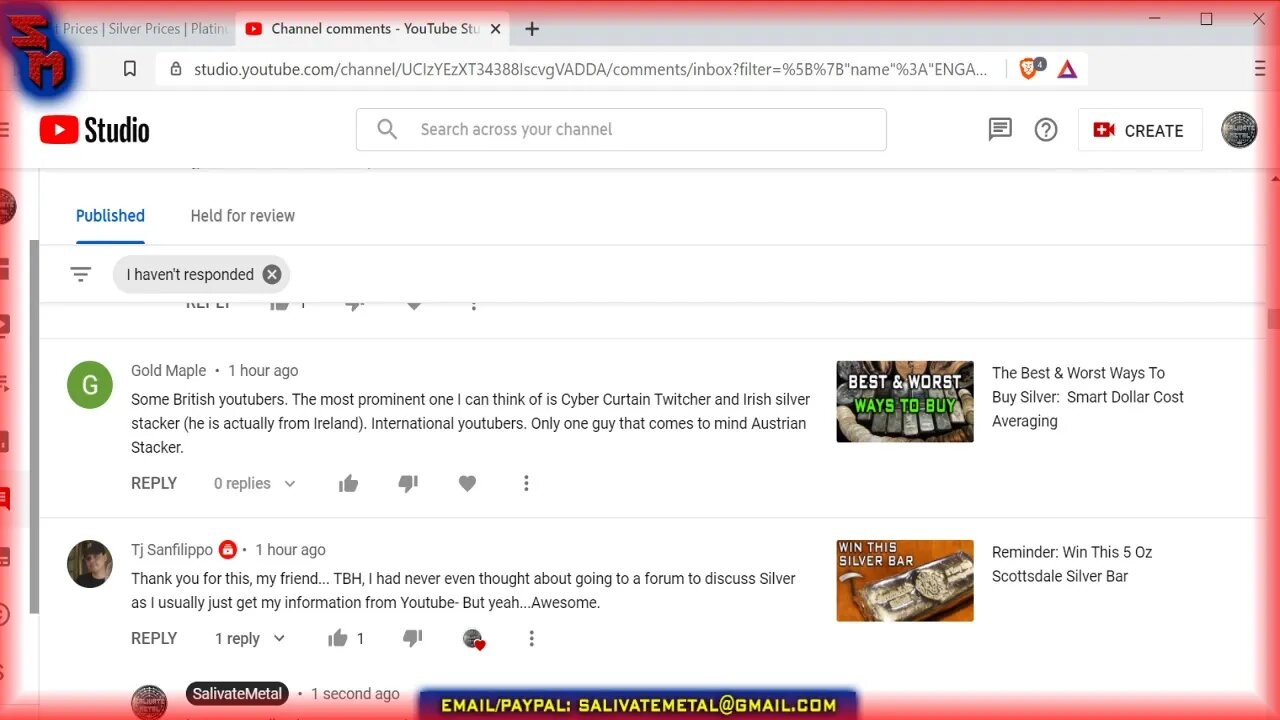Like Tj Sanfilippo's comment

tap(338, 638)
